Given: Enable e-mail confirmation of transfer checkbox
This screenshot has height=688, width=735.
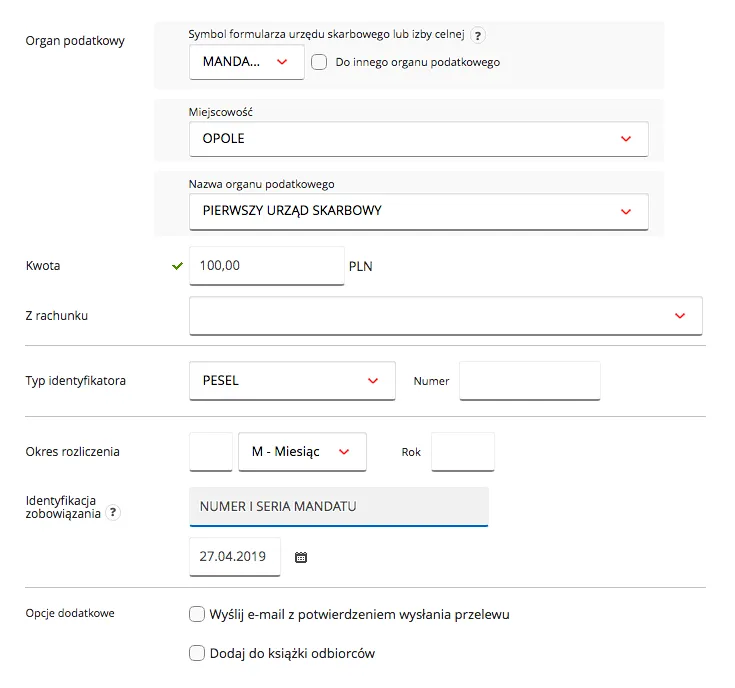Looking at the screenshot, I should pos(197,614).
